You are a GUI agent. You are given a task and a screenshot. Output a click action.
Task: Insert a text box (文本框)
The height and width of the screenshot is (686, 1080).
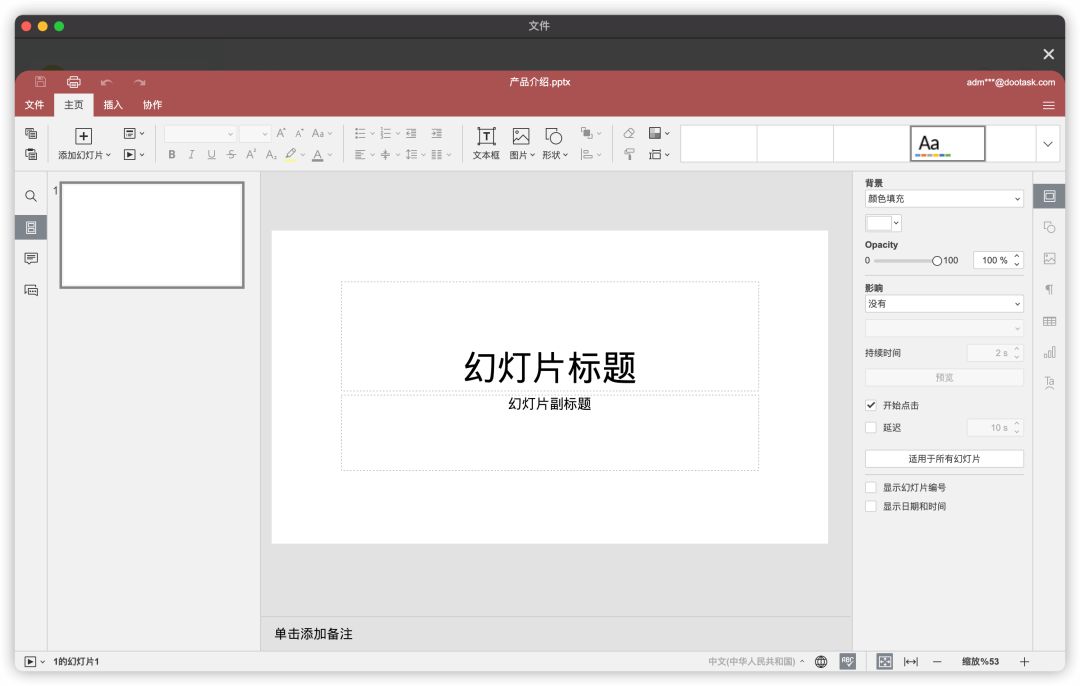click(486, 143)
